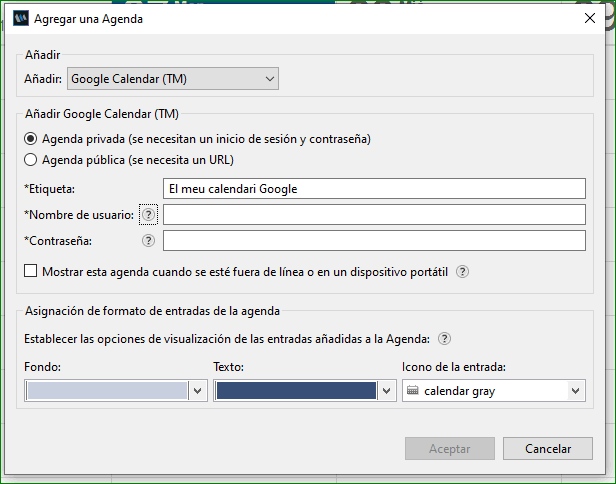Image resolution: width=616 pixels, height=484 pixels.
Task: Click the dark blue Texto color swatch
Action: (x=296, y=390)
